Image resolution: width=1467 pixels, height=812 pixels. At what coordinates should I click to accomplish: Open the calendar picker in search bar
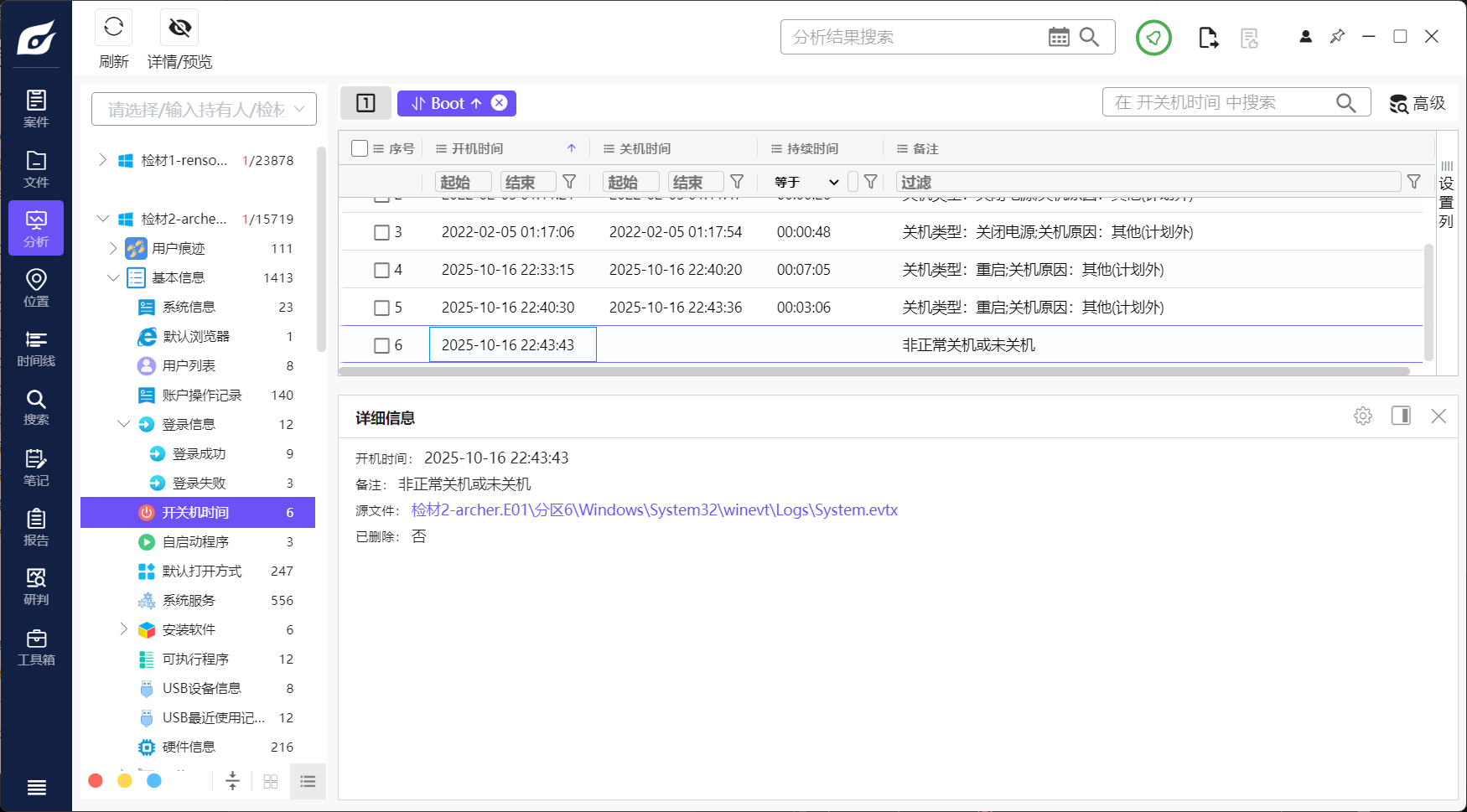(1059, 37)
